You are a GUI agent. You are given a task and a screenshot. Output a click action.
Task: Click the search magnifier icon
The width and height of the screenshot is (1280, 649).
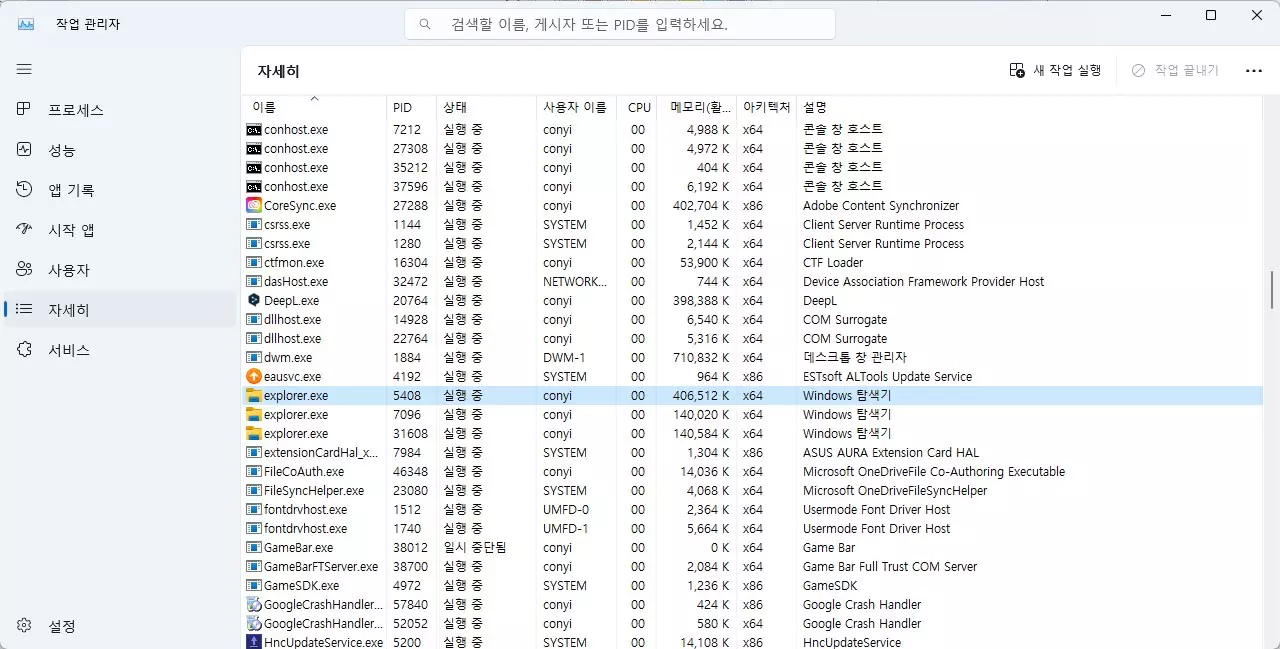point(424,23)
